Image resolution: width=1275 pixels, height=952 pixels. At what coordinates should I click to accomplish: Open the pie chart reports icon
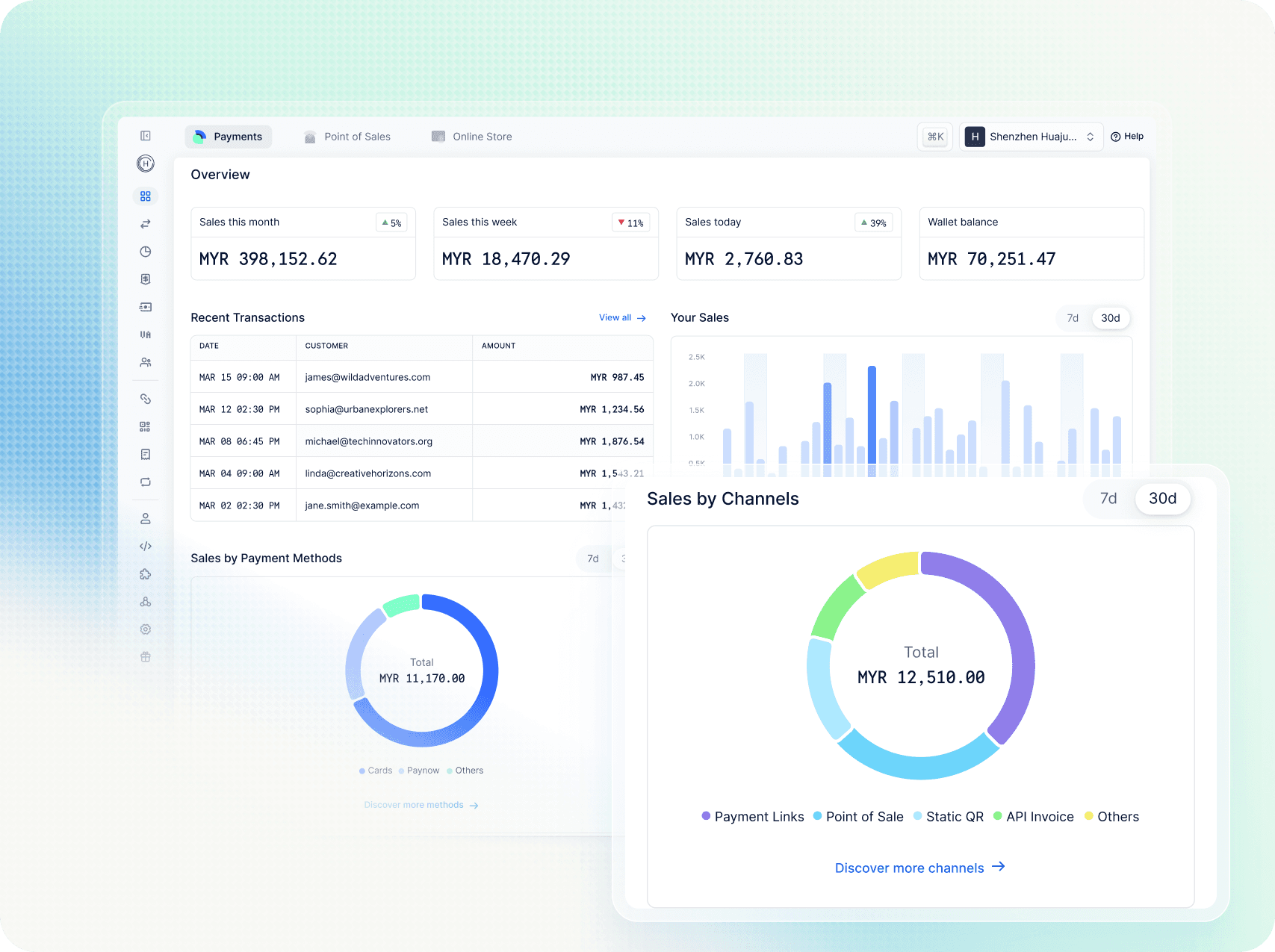(x=146, y=252)
